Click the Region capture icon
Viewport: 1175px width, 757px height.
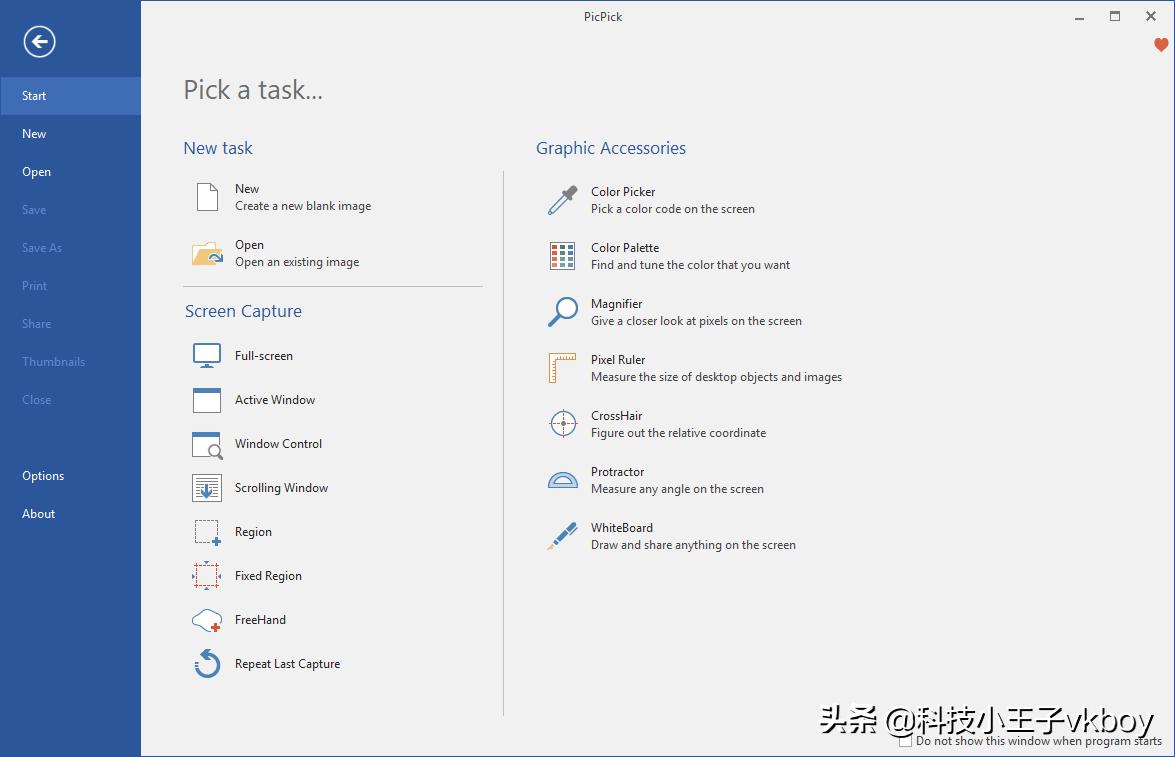[x=207, y=532]
